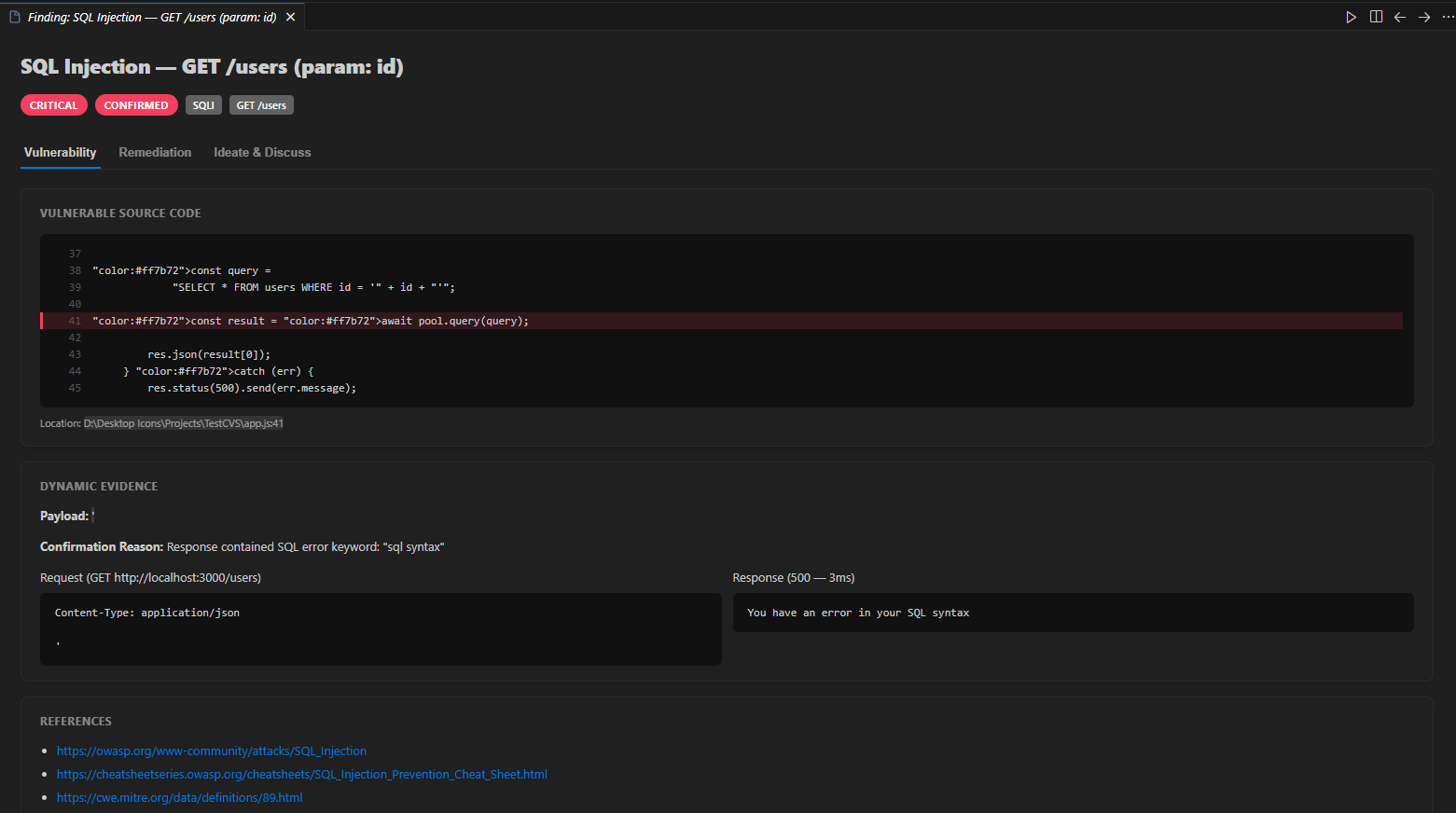Viewport: 1456px width, 813px height.
Task: Split the editor with the split icon
Action: pyautogui.click(x=1376, y=17)
